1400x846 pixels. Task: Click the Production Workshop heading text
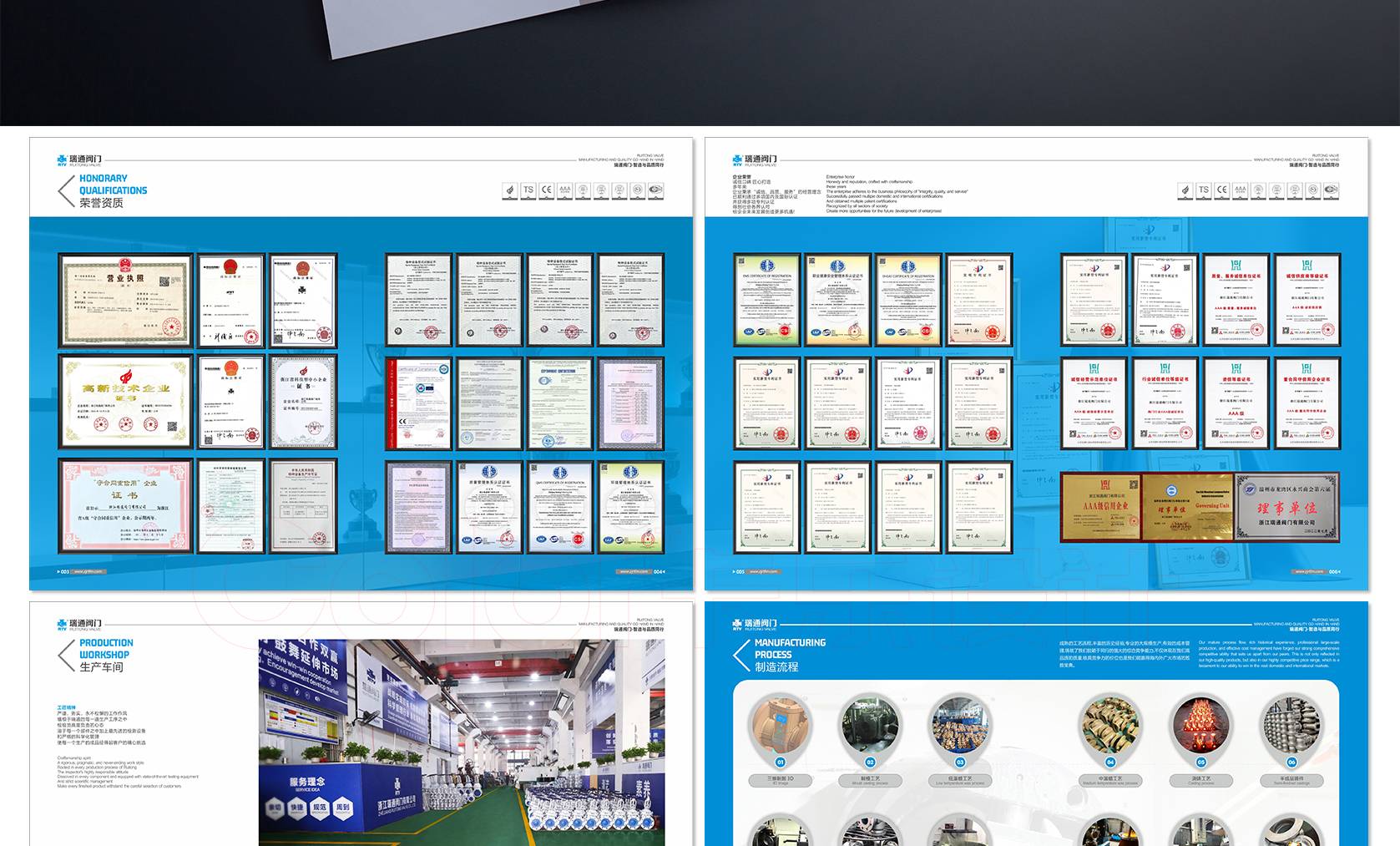[106, 649]
